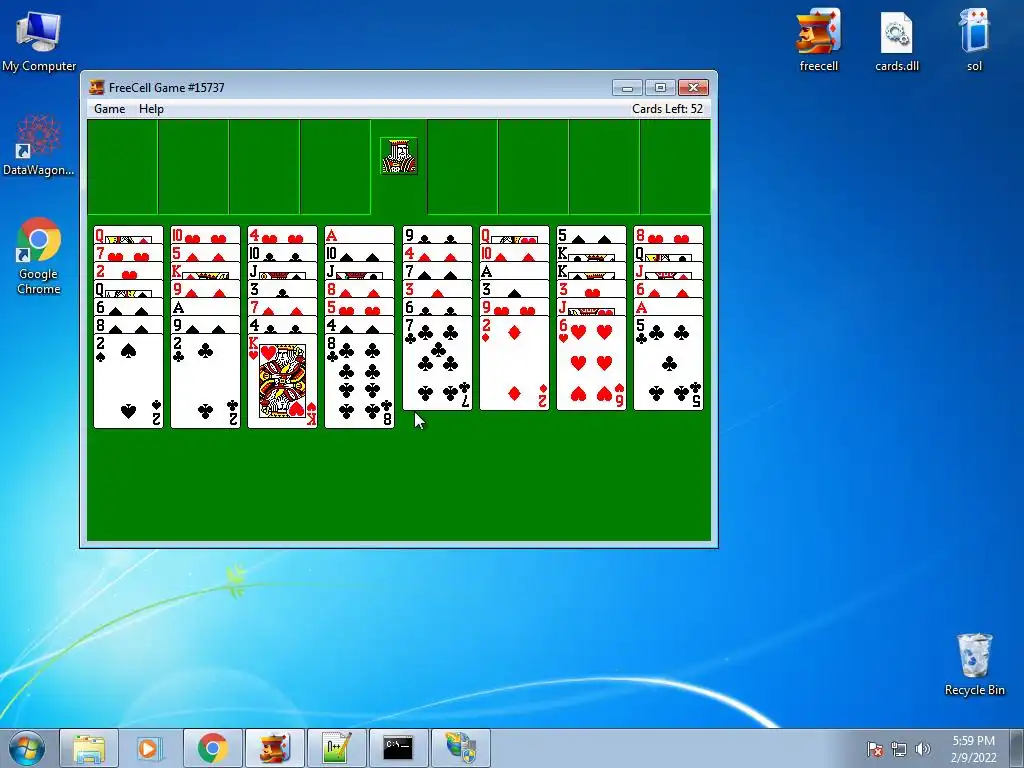Select the Google Chrome desktop shortcut

(39, 256)
